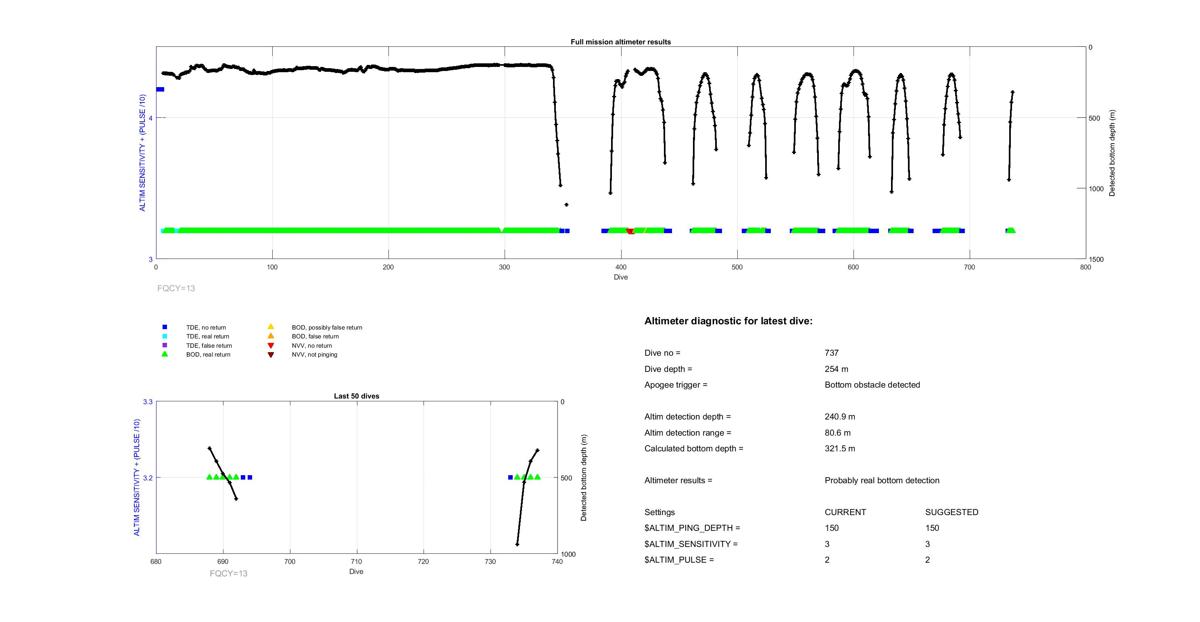Click the 'Dive' x-axis label of the Last 50 dives chart
The image size is (1200, 622).
[x=356, y=572]
